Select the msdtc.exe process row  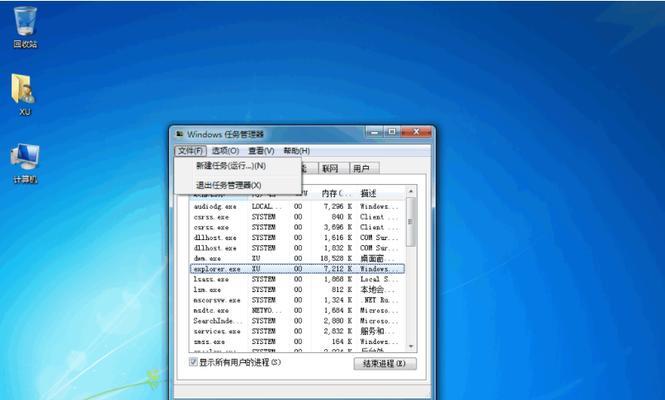click(x=297, y=310)
